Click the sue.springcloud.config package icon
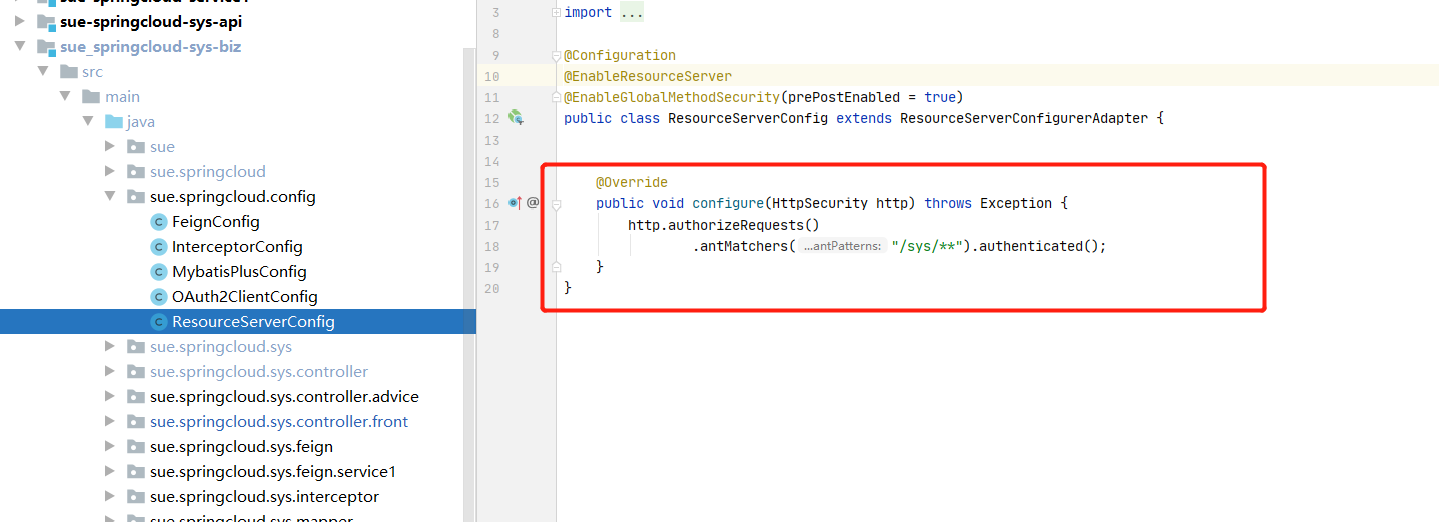This screenshot has width=1439, height=522. click(x=136, y=197)
